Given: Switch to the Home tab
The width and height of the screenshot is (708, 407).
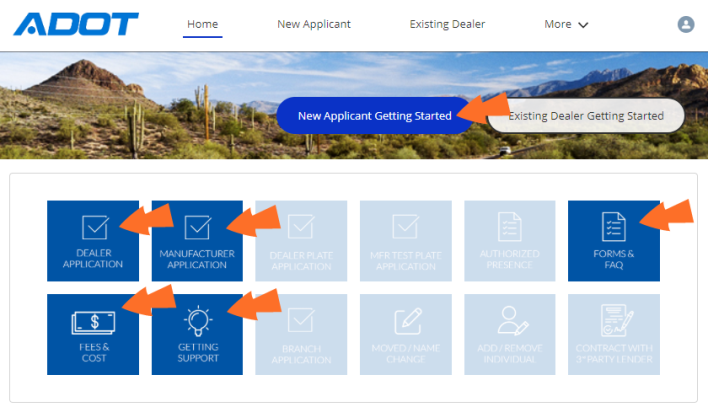Looking at the screenshot, I should [202, 24].
